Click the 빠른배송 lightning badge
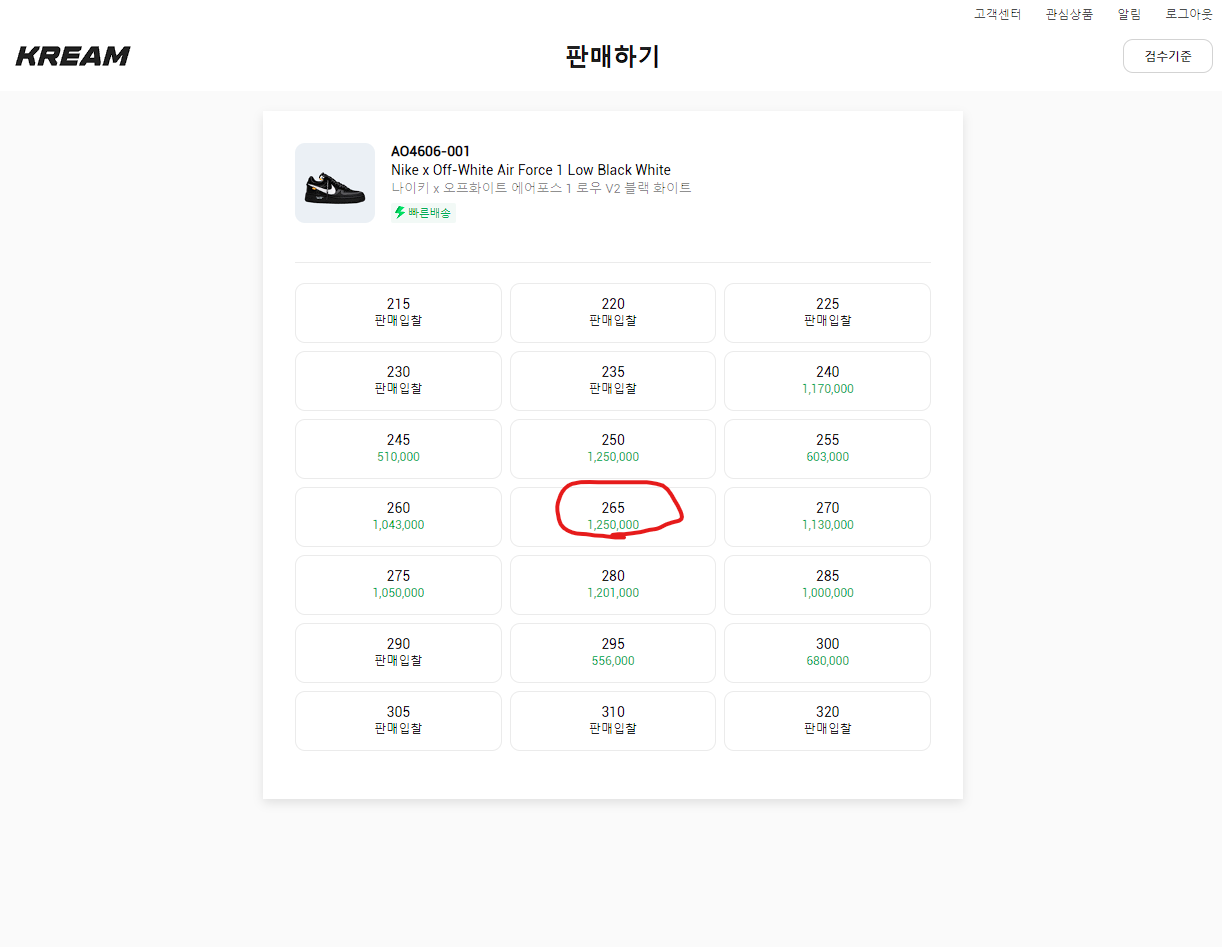Viewport: 1222px width, 947px height. pyautogui.click(x=423, y=212)
